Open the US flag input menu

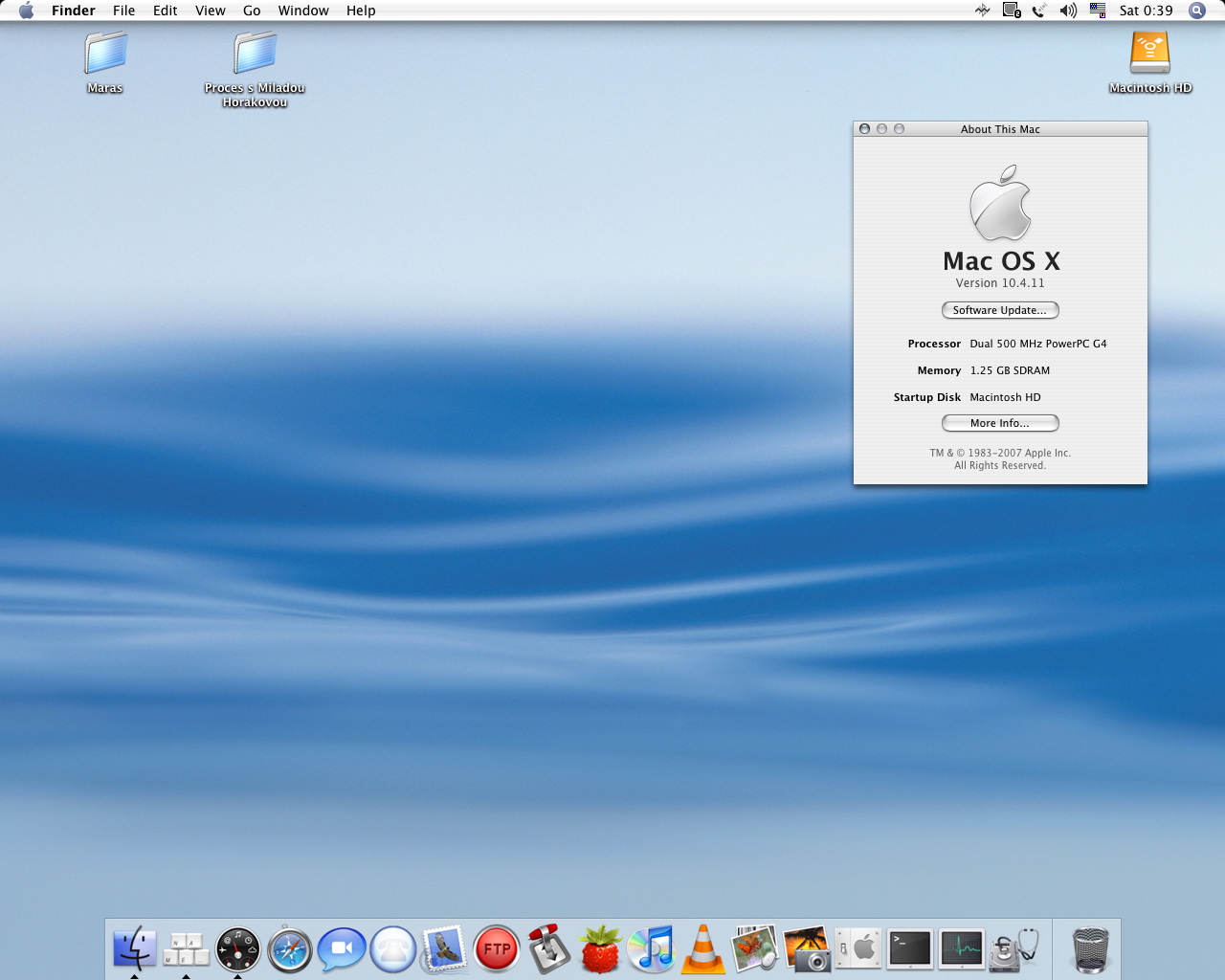pyautogui.click(x=1098, y=11)
